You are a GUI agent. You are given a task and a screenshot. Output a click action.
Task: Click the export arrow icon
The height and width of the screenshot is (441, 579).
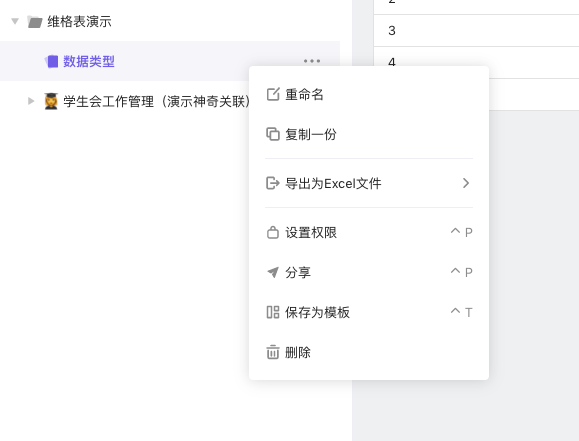click(x=273, y=183)
